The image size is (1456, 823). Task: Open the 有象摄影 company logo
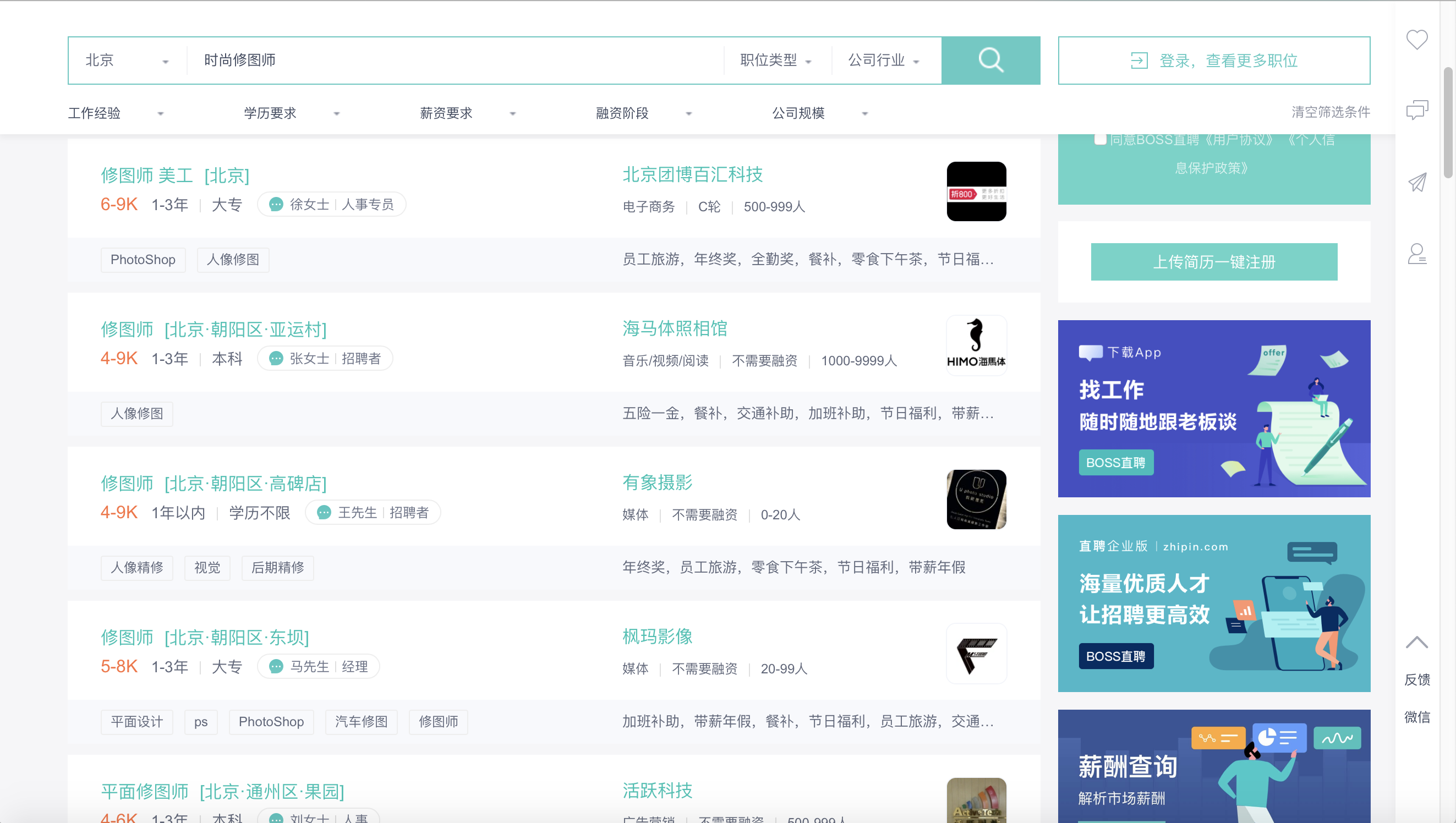976,500
